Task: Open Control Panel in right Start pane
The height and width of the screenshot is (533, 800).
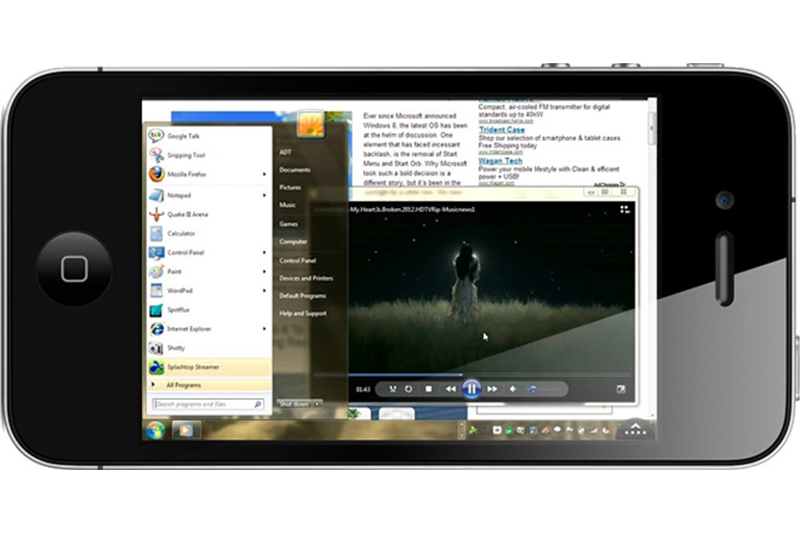Action: pos(297,260)
